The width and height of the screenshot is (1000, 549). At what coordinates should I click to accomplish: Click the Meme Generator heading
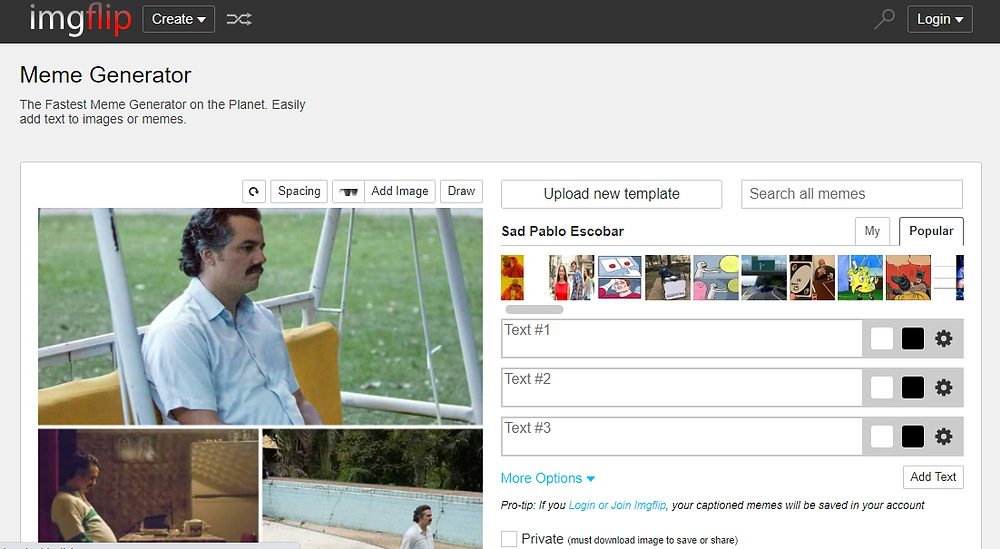tap(105, 75)
